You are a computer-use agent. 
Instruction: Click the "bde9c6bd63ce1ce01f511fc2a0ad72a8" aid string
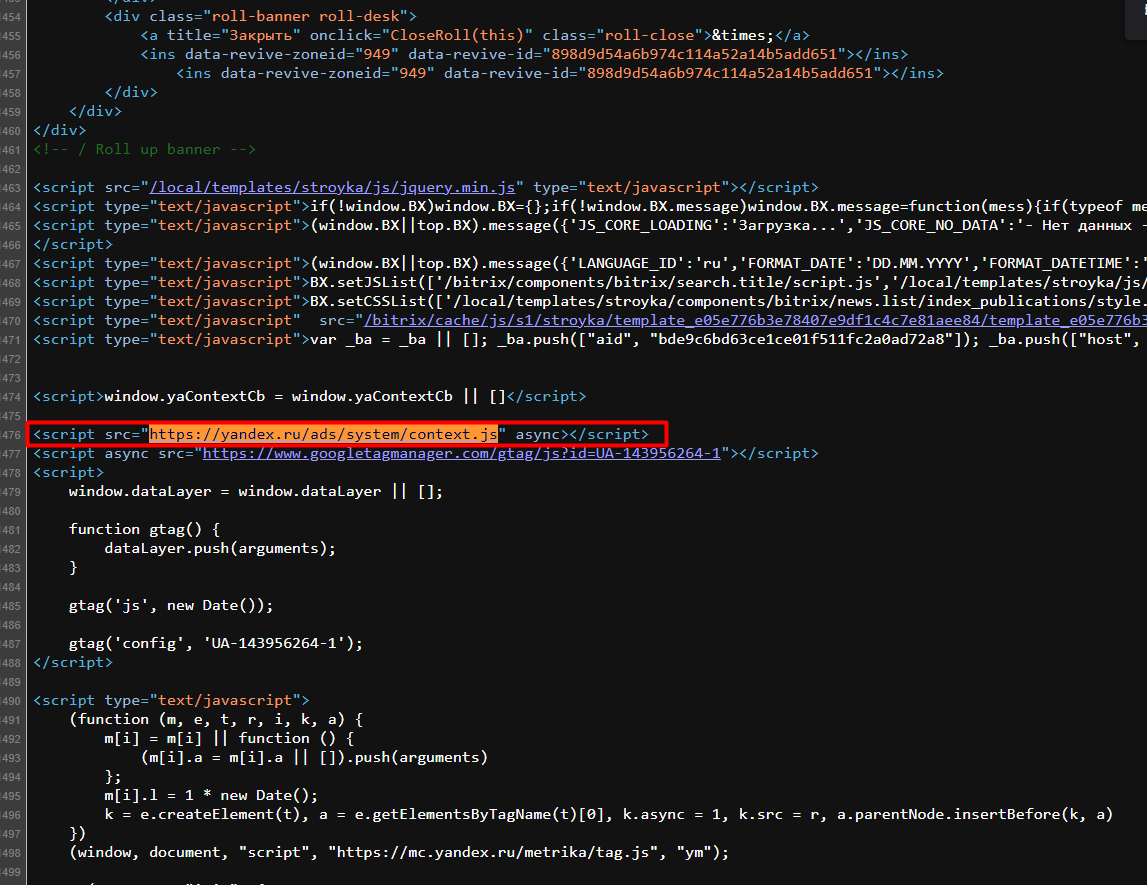coord(801,339)
